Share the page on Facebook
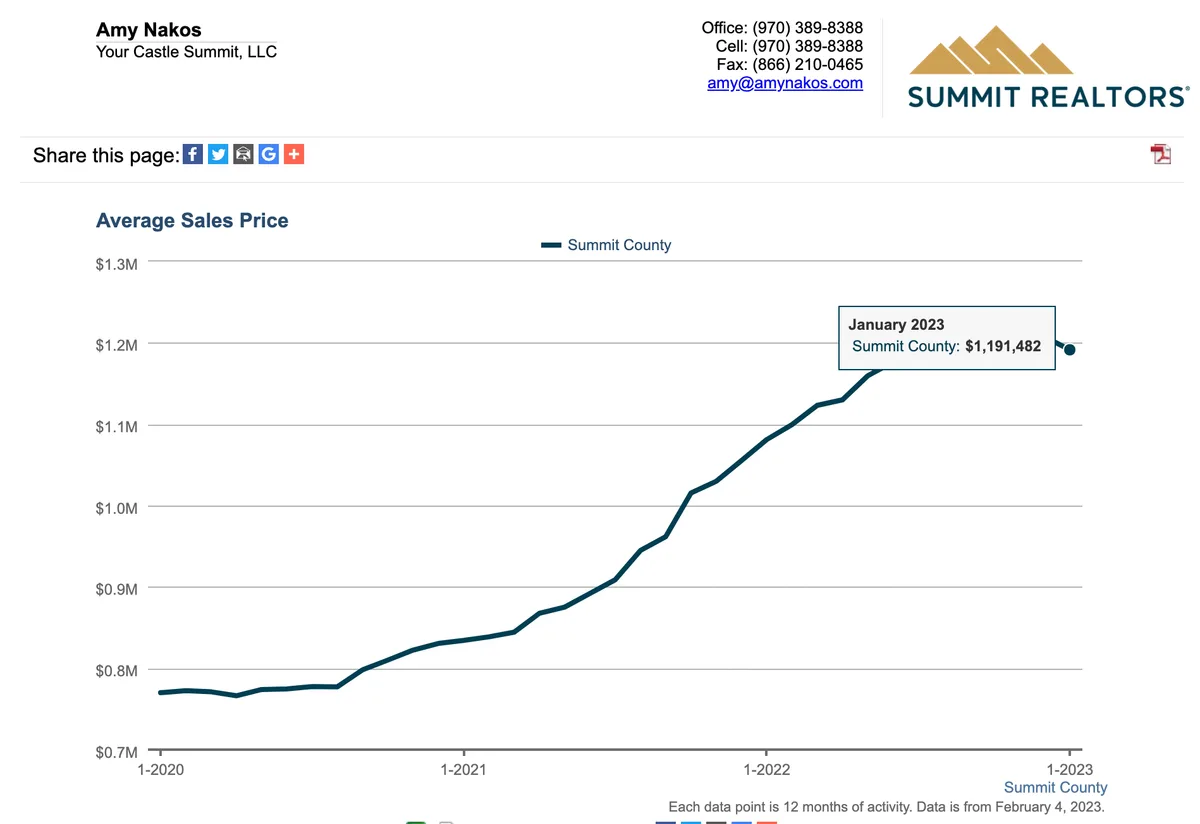The width and height of the screenshot is (1200, 824). (193, 154)
